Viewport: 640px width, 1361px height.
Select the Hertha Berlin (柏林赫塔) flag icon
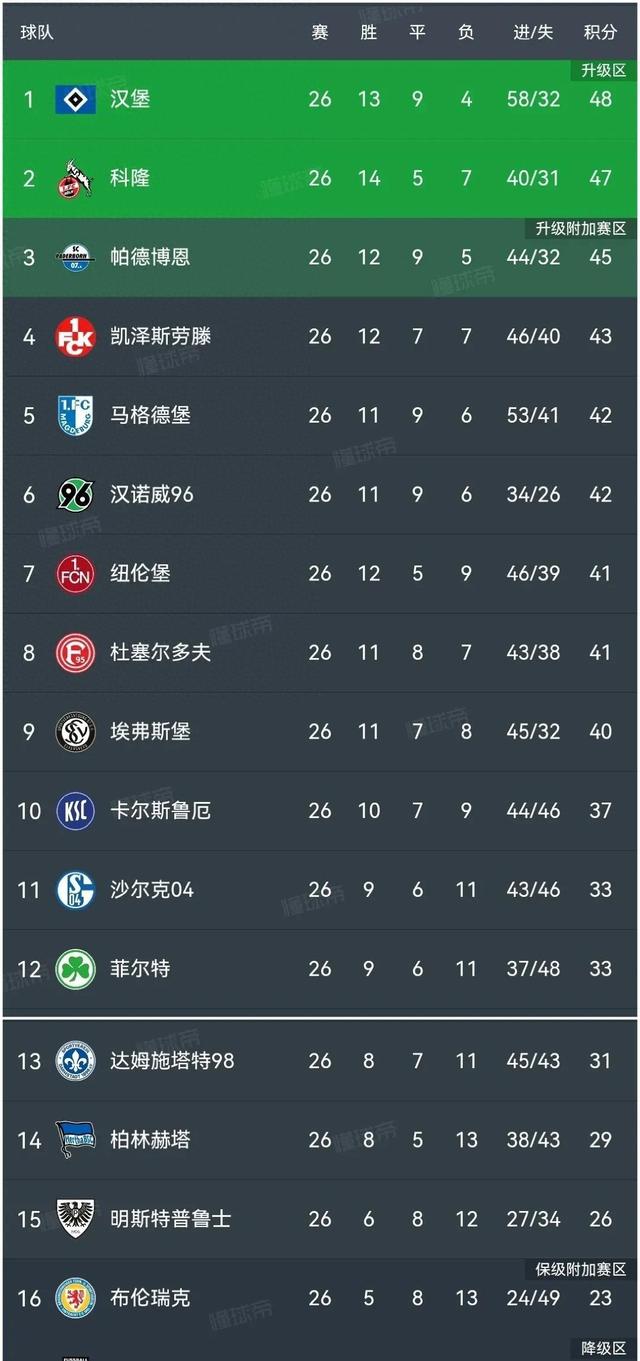point(75,1139)
